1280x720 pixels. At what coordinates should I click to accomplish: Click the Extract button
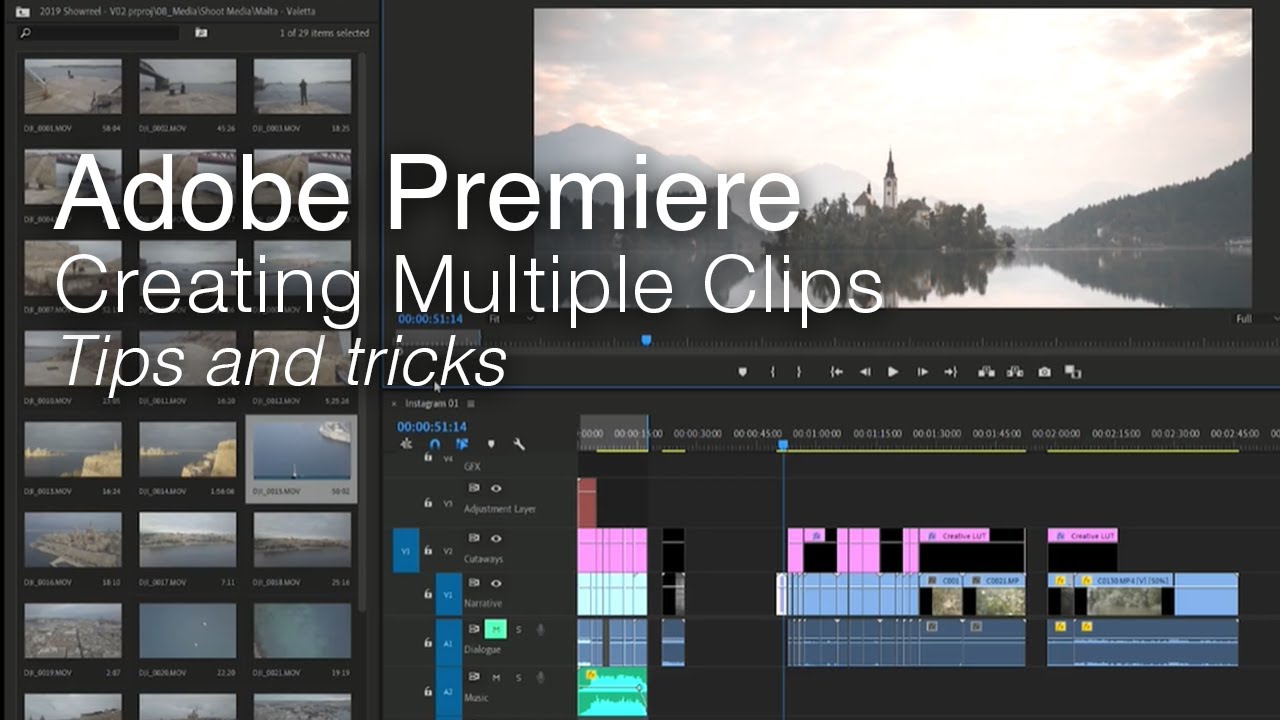[1015, 372]
